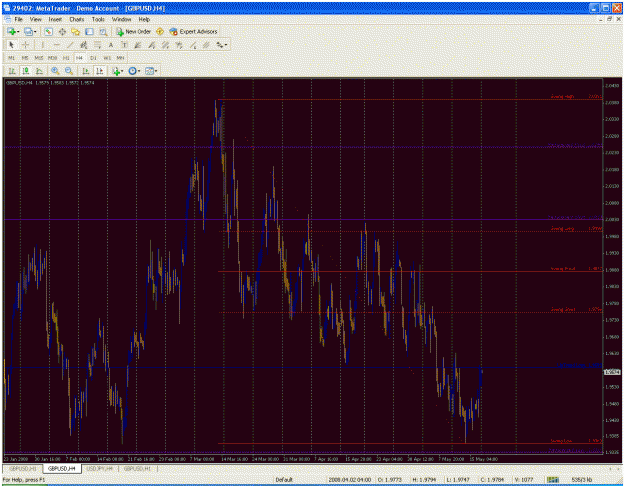This screenshot has width=625, height=486.
Task: Open the View menu
Action: [35, 19]
